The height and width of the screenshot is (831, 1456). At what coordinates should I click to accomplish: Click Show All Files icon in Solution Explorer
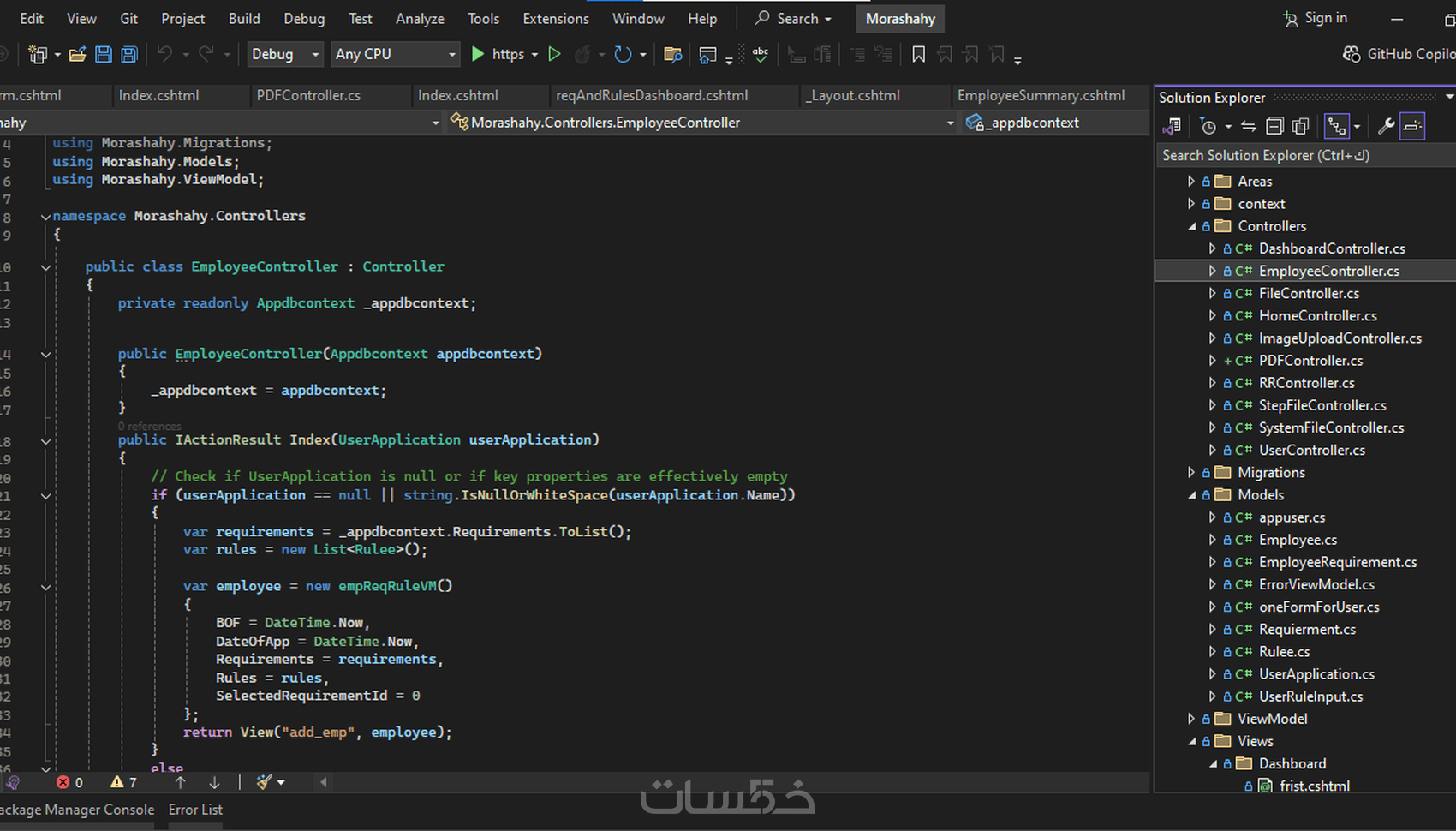click(x=1300, y=127)
